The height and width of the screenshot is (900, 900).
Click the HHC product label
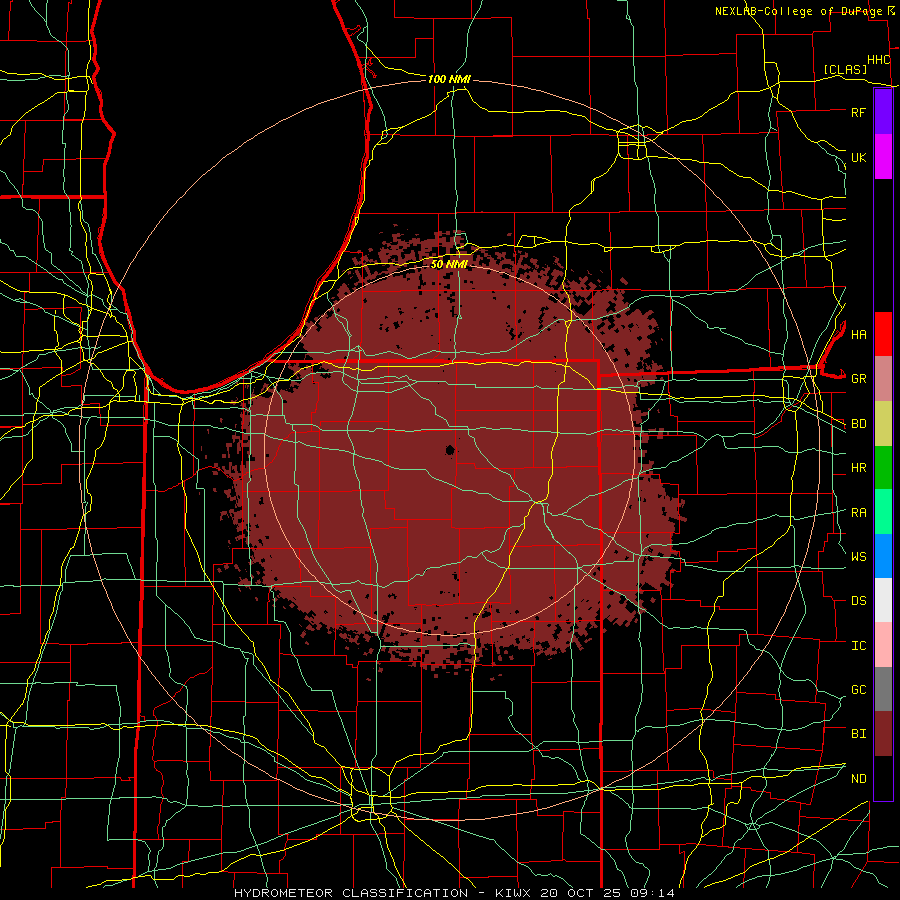(x=878, y=60)
